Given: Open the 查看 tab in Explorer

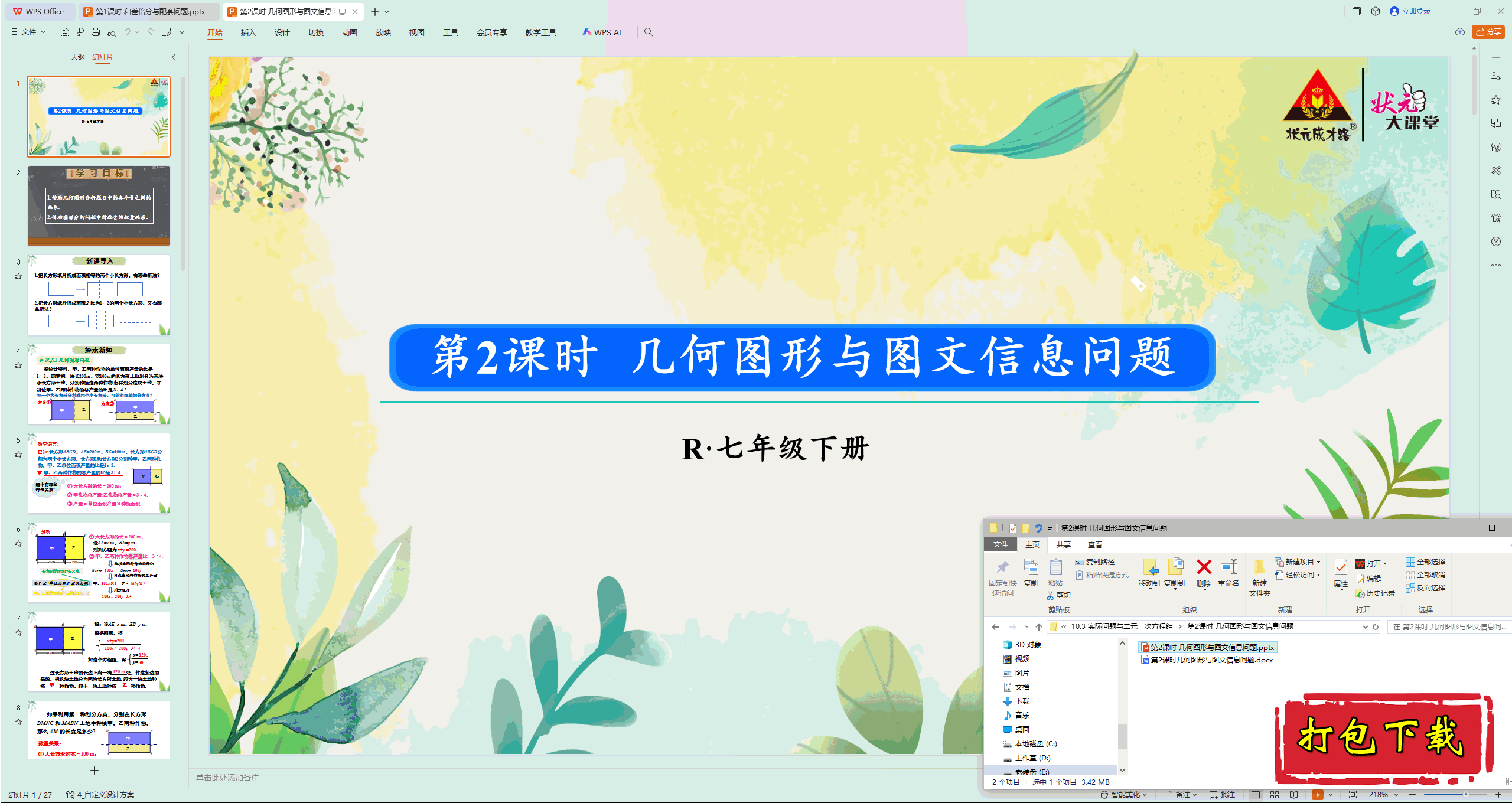Looking at the screenshot, I should click(1095, 544).
